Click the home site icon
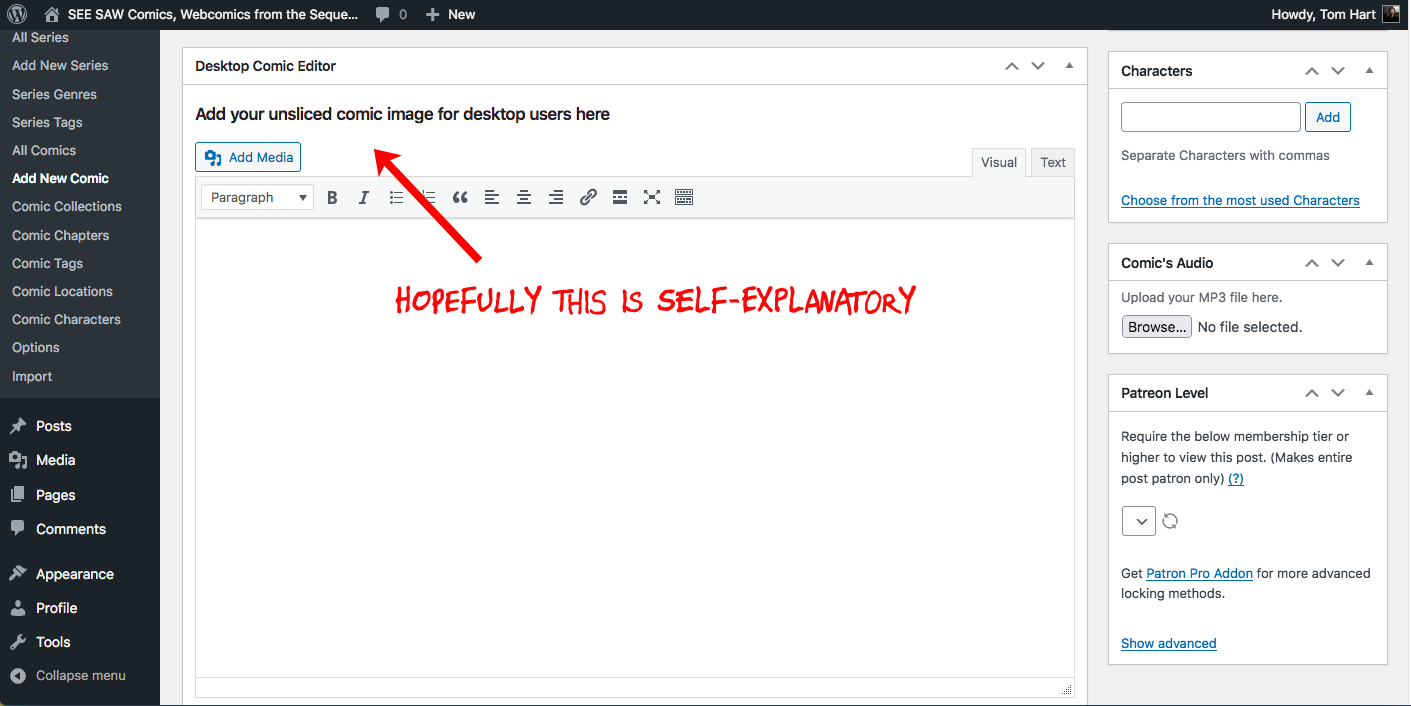This screenshot has height=706, width=1411. [x=52, y=14]
